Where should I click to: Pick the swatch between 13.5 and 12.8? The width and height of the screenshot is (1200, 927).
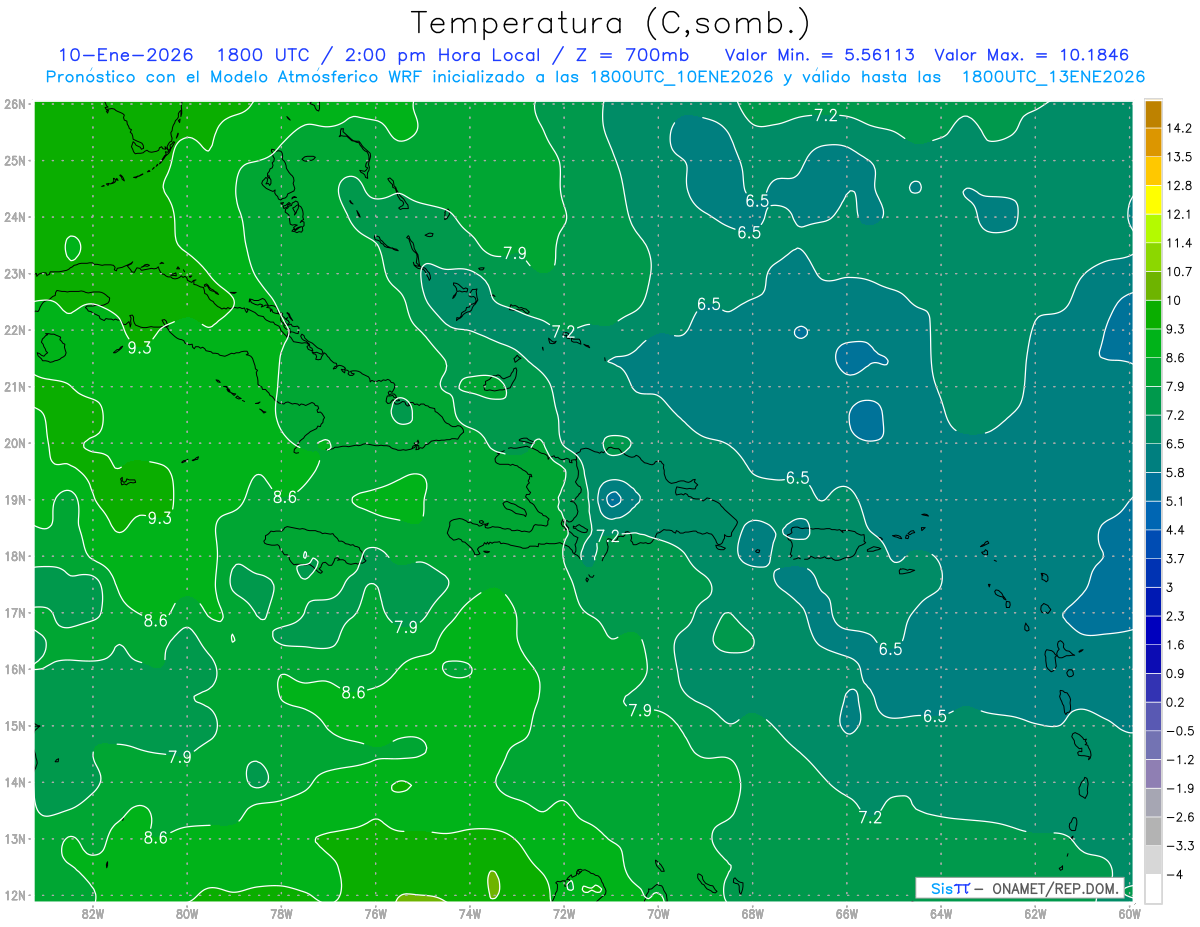click(x=1153, y=171)
